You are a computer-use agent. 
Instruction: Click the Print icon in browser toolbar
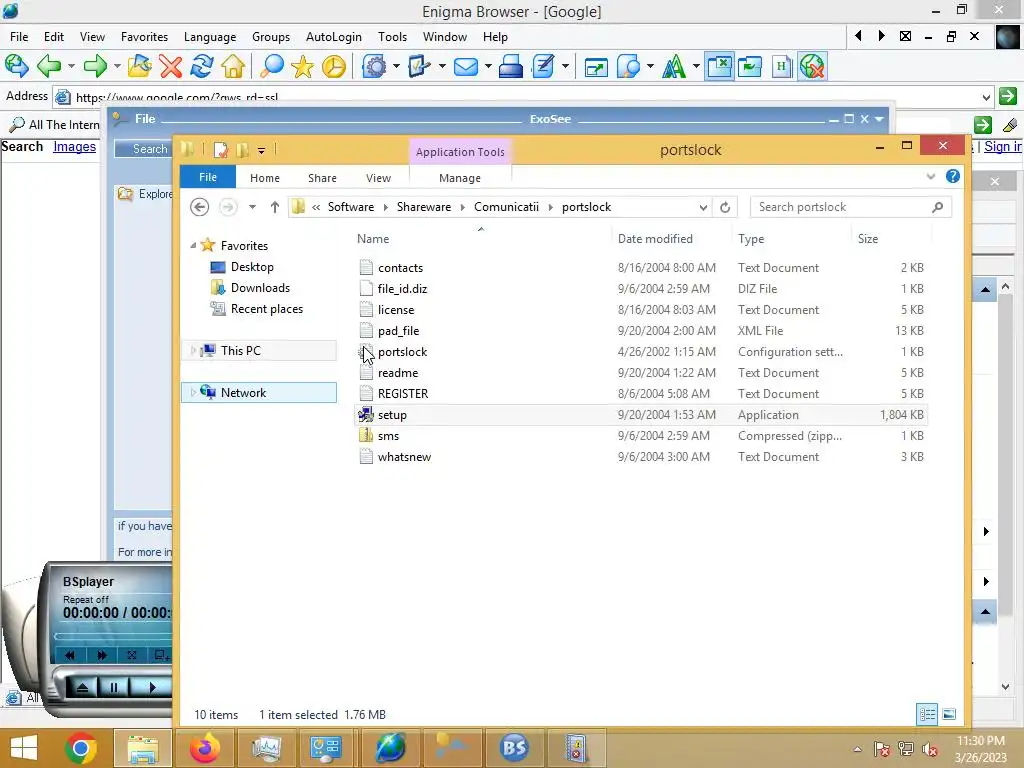(511, 66)
